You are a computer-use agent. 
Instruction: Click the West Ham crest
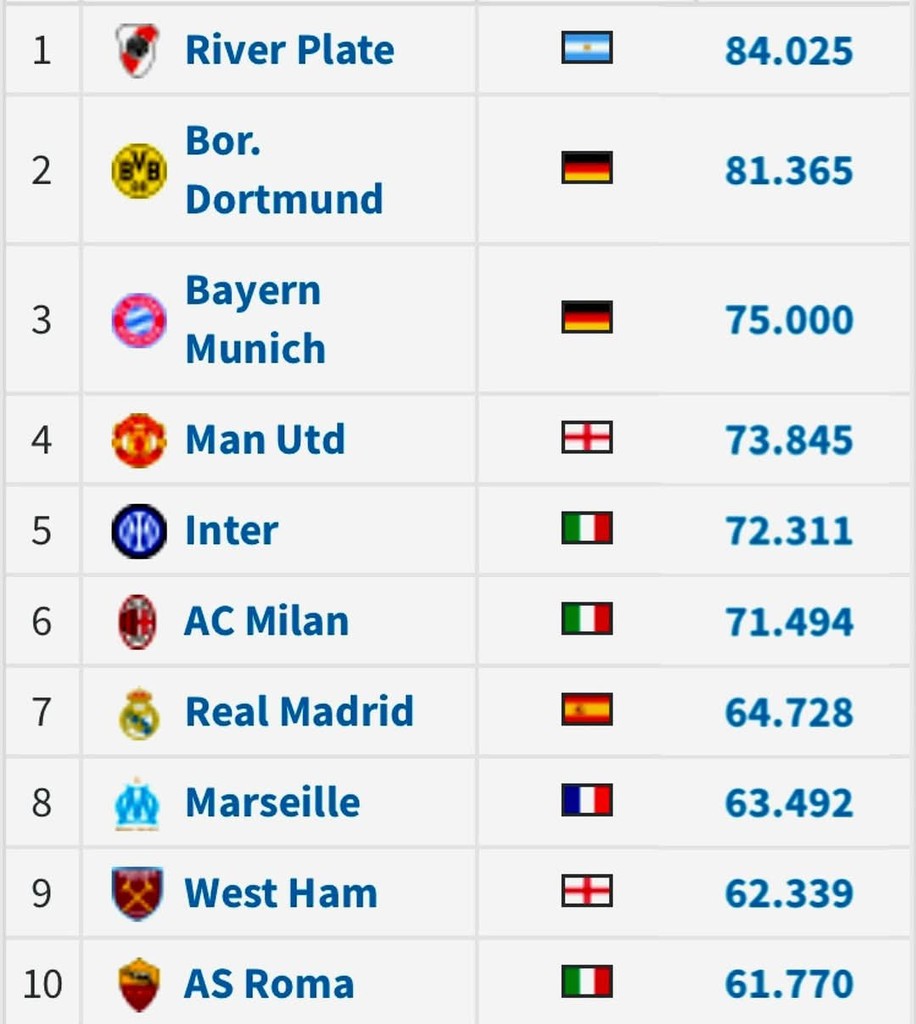click(x=138, y=893)
